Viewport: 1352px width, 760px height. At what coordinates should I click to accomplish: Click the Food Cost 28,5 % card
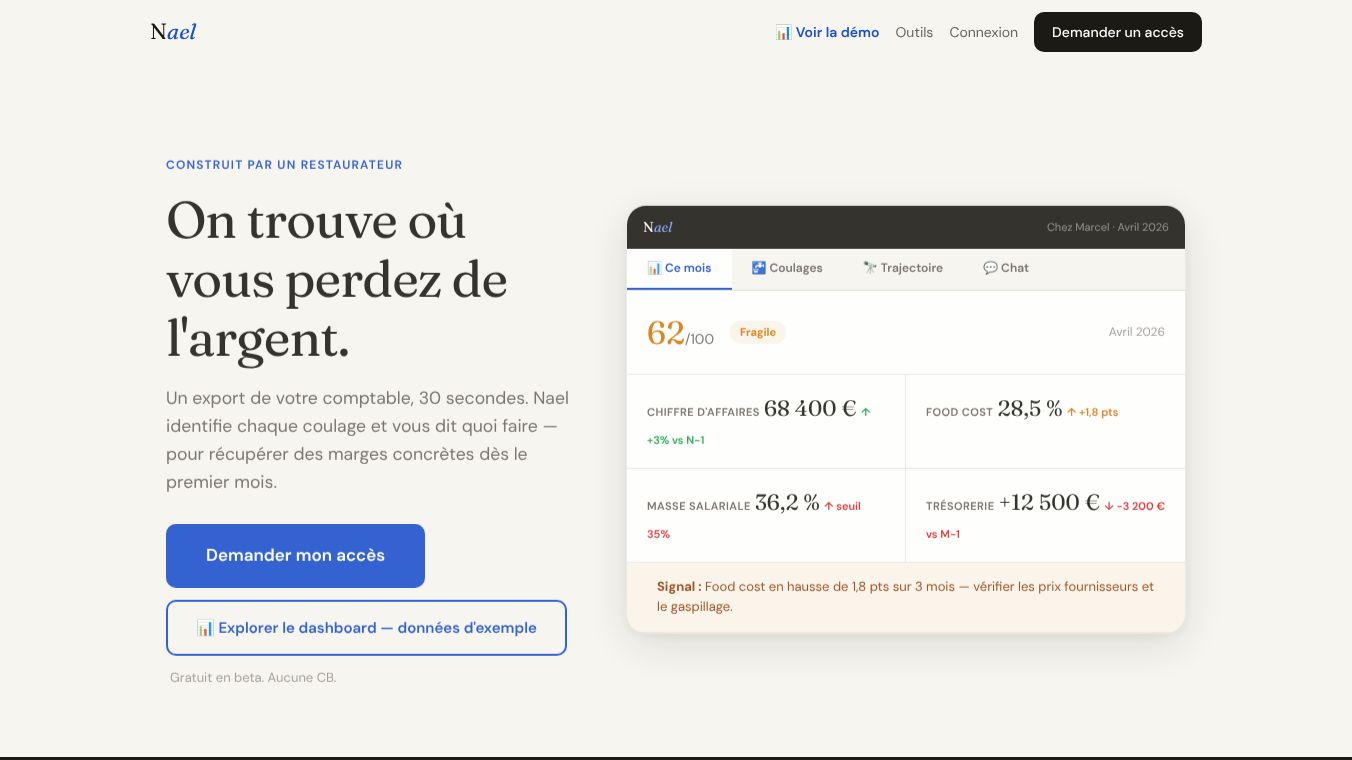(1045, 421)
